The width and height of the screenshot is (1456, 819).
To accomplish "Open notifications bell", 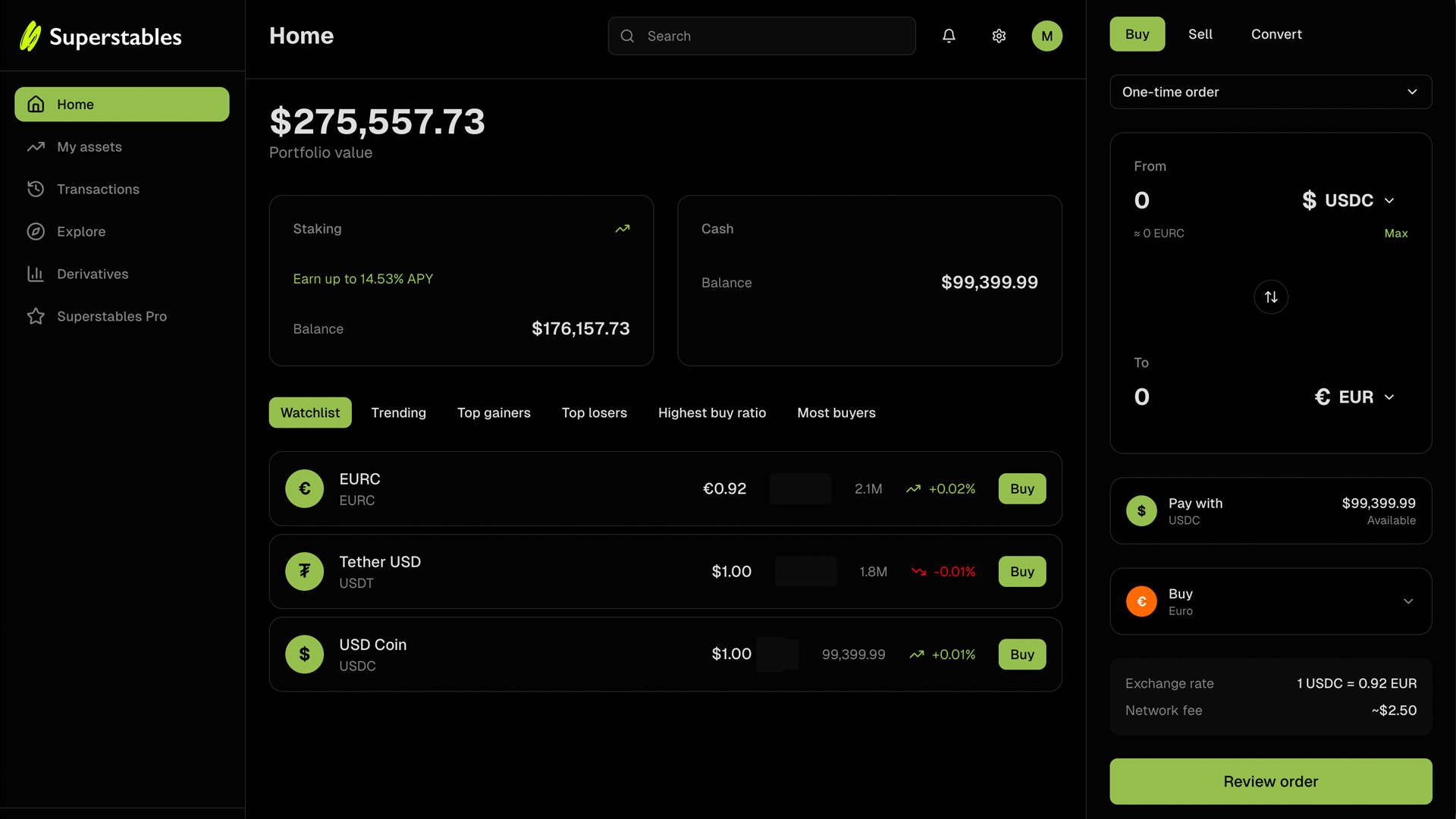I will 949,36.
